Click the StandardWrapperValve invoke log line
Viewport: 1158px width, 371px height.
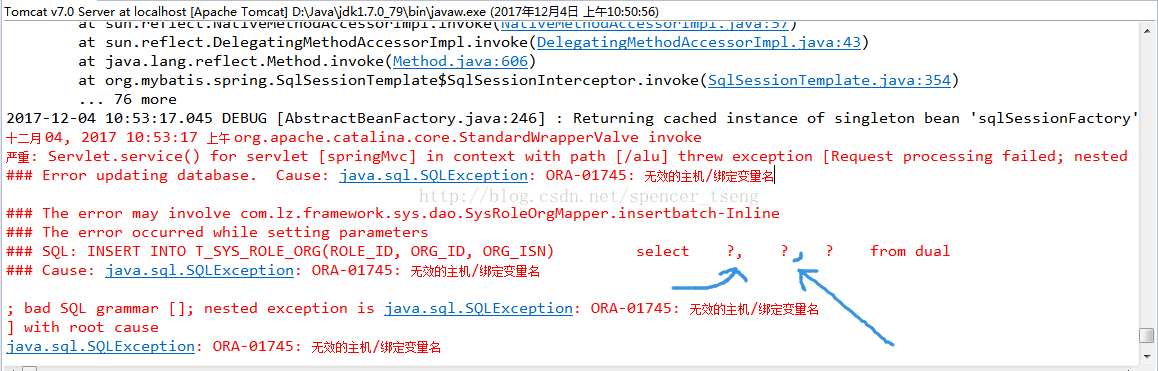(x=354, y=137)
